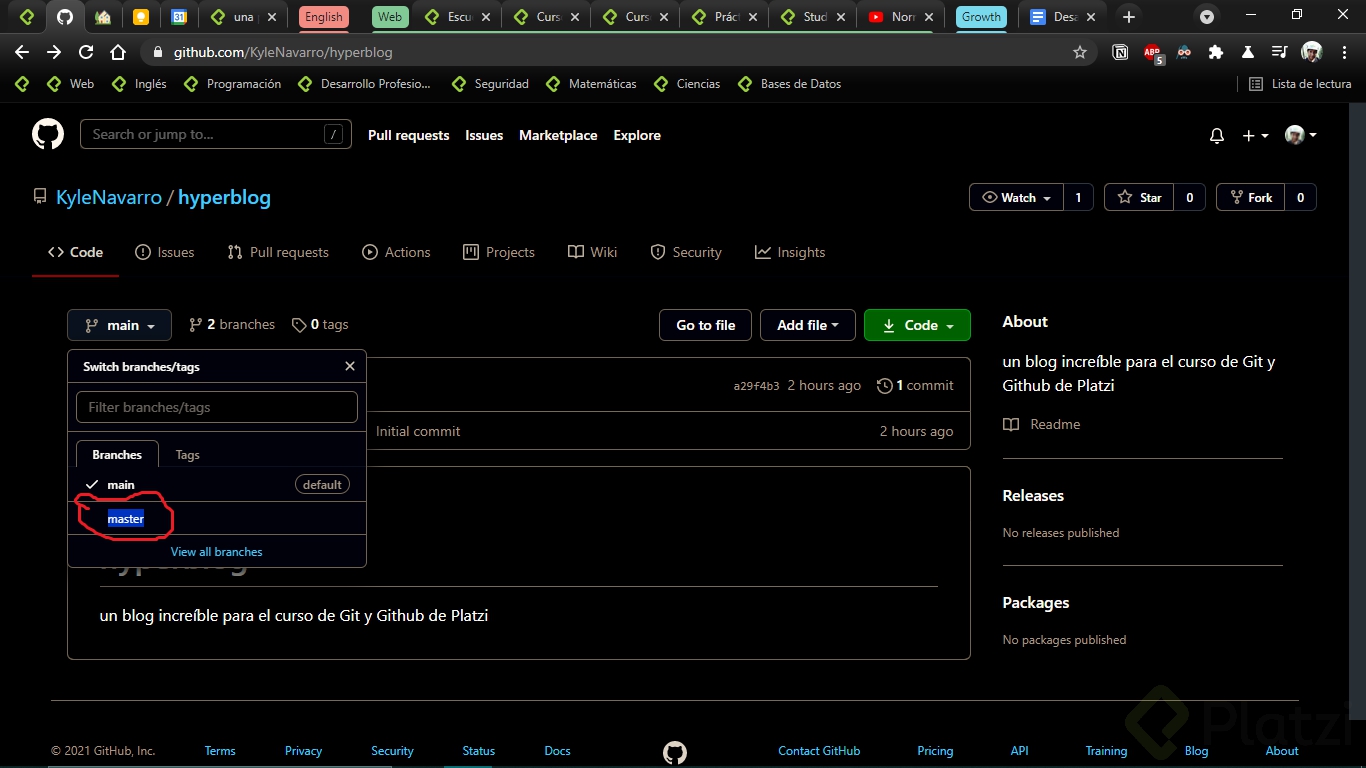Screen dimensions: 1366x768
Task: Click the GitHub Octocat logo in header
Action: [48, 135]
